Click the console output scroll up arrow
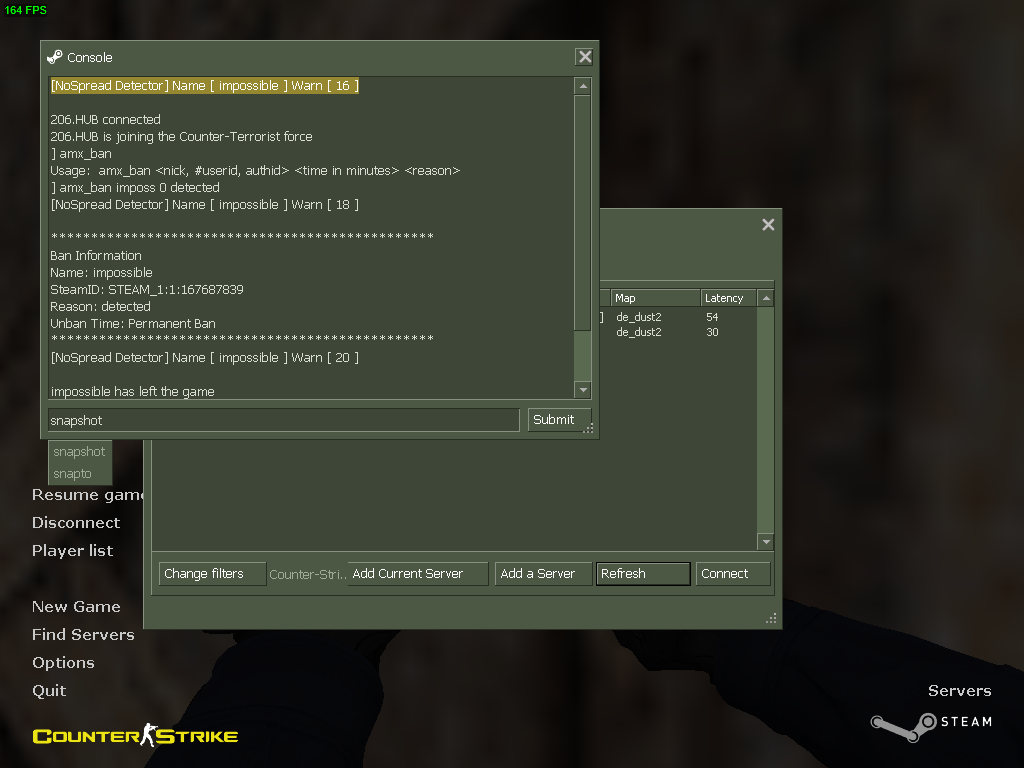The image size is (1024, 768). pyautogui.click(x=583, y=86)
